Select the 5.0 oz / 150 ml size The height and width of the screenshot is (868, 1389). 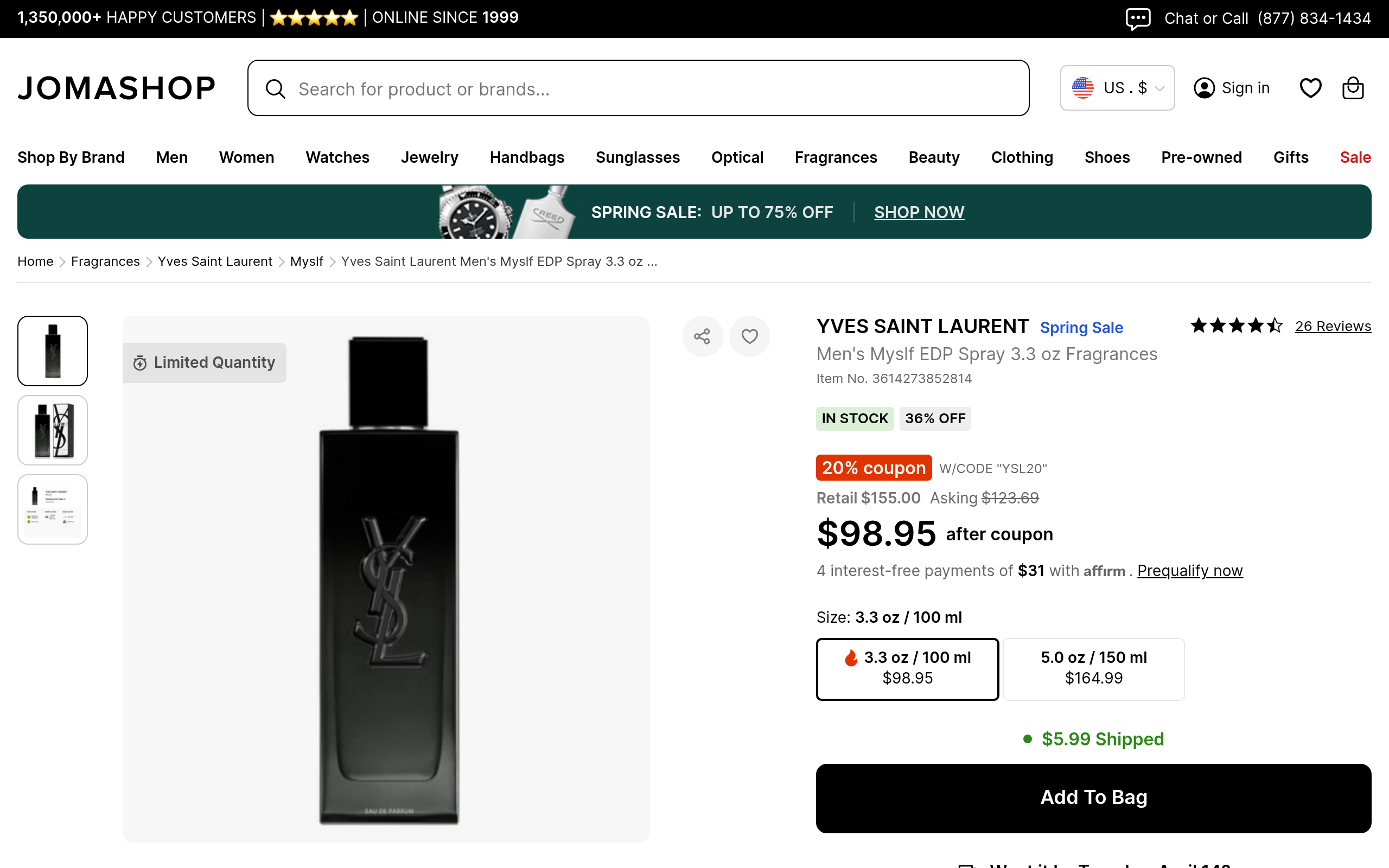click(x=1093, y=669)
